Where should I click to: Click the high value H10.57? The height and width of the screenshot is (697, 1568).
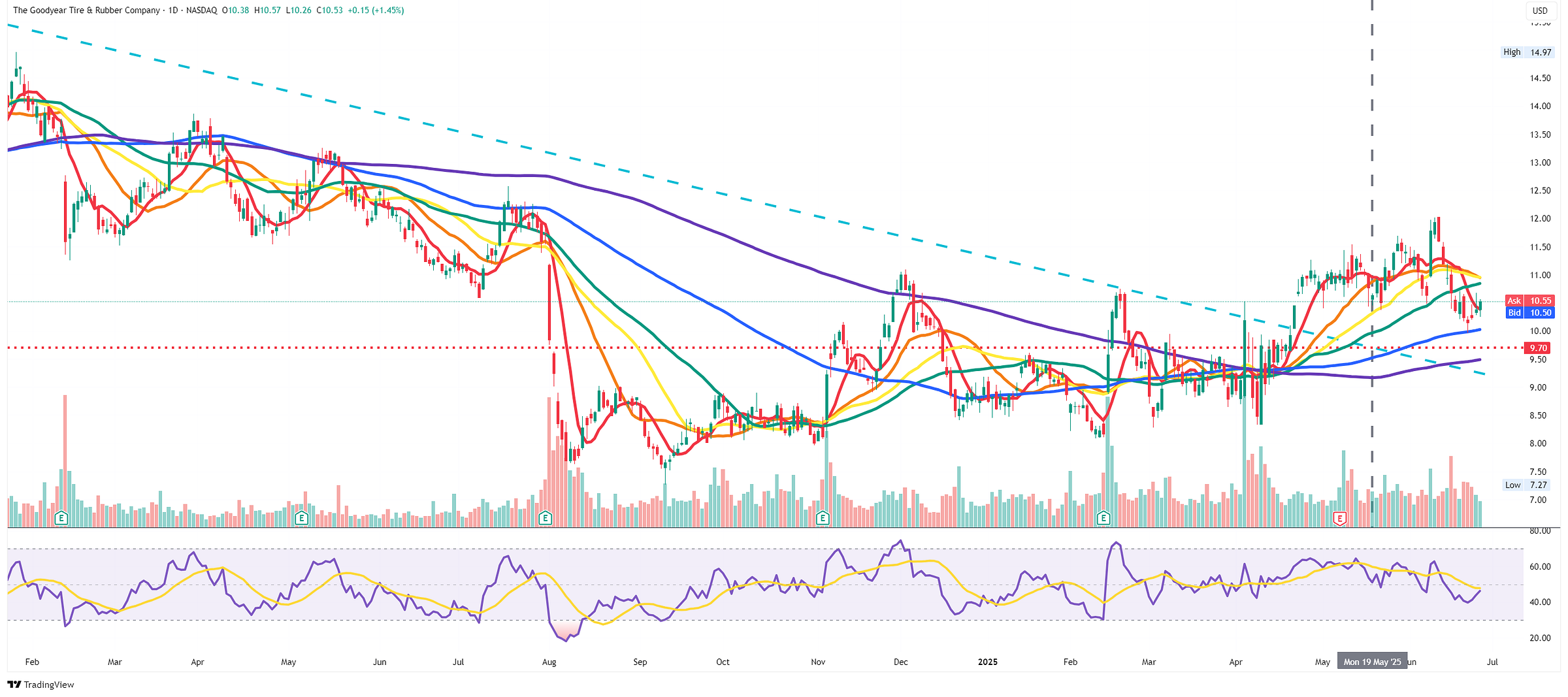coord(267,10)
